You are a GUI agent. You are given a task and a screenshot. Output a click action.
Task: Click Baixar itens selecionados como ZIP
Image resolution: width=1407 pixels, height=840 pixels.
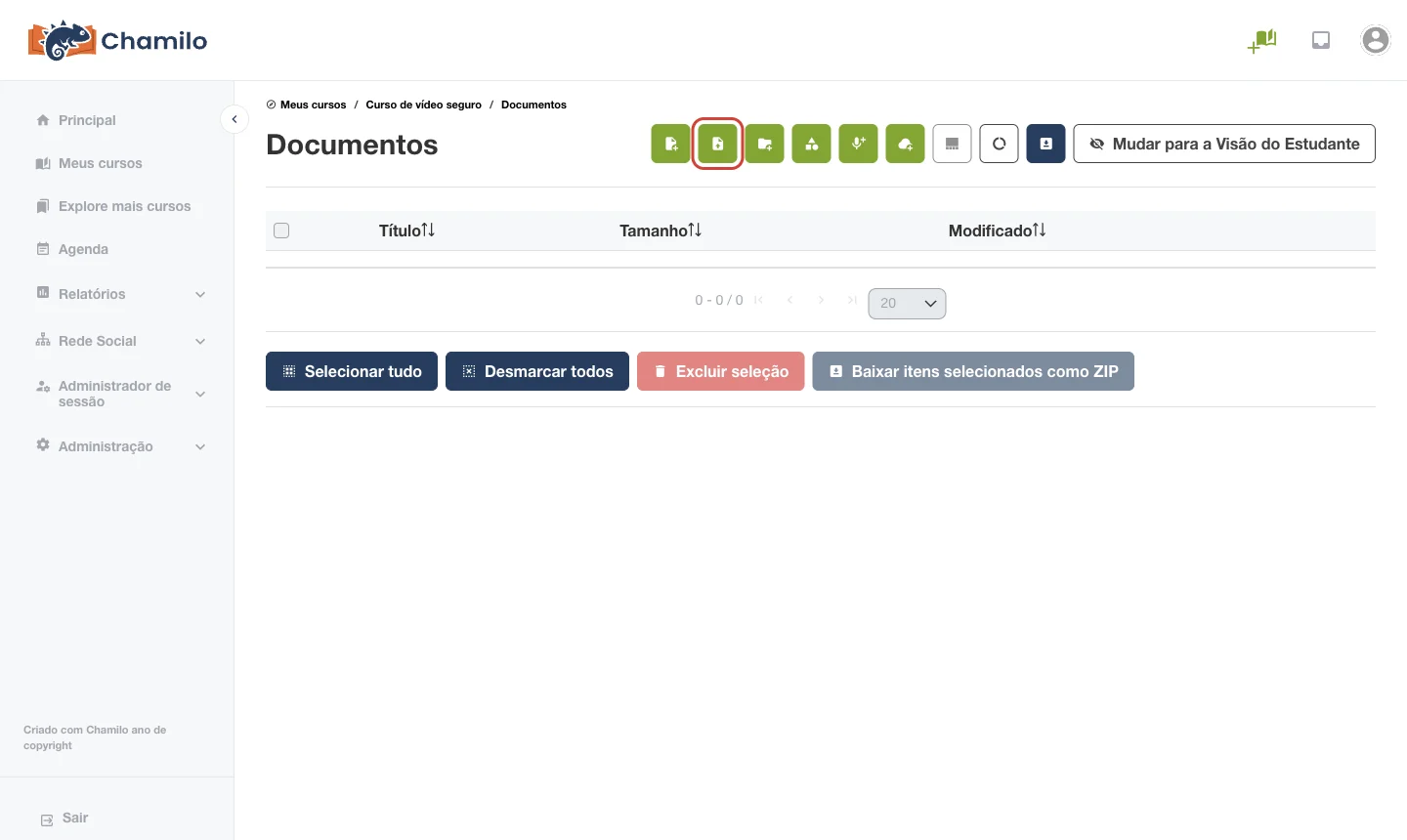[973, 371]
